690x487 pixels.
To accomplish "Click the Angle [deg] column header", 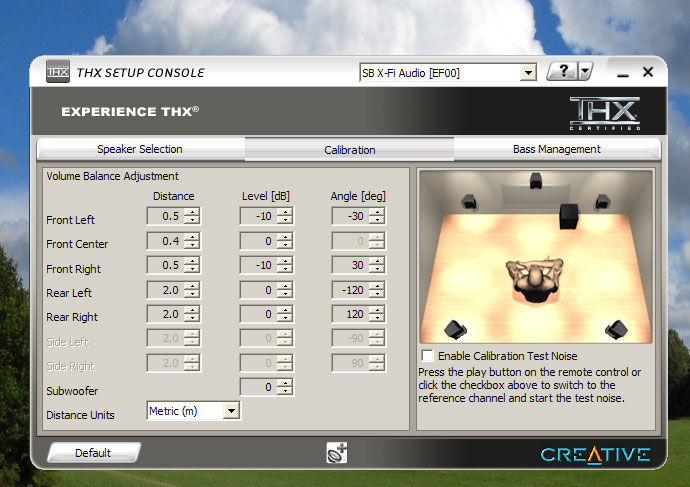I will coord(358,196).
